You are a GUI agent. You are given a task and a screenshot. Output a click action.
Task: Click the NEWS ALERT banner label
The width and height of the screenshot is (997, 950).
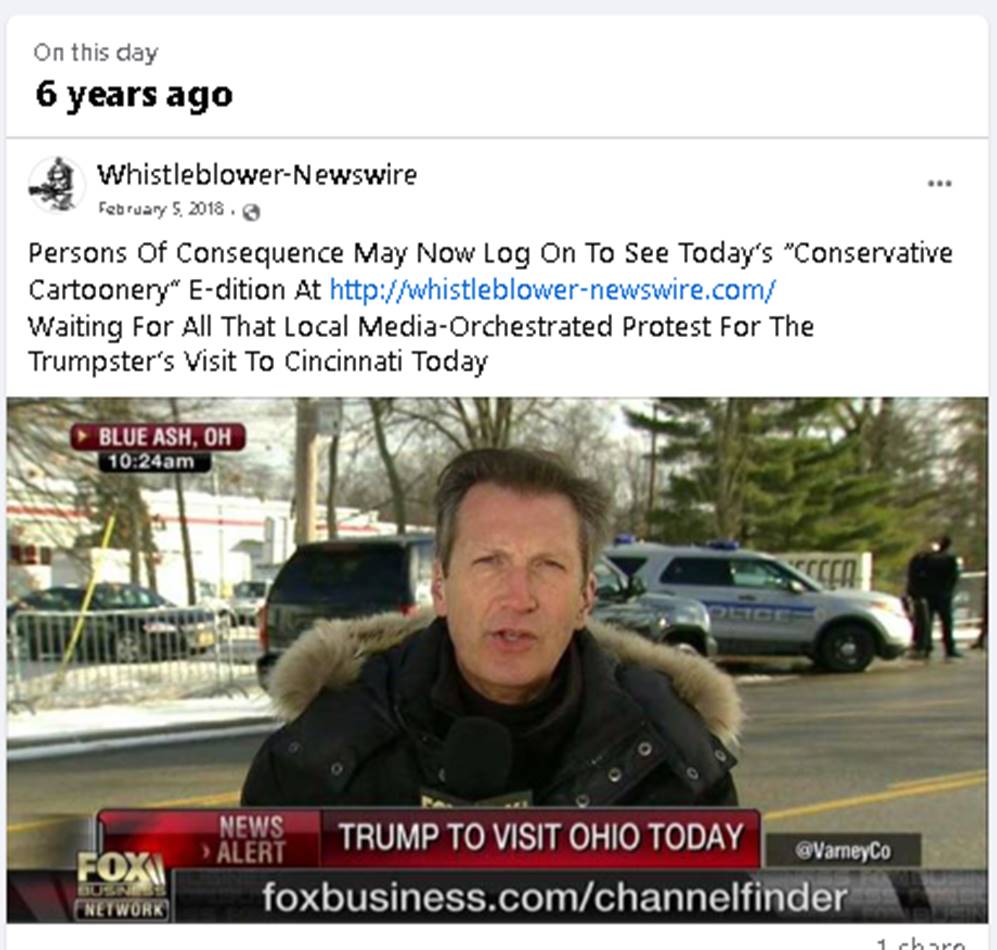click(250, 839)
